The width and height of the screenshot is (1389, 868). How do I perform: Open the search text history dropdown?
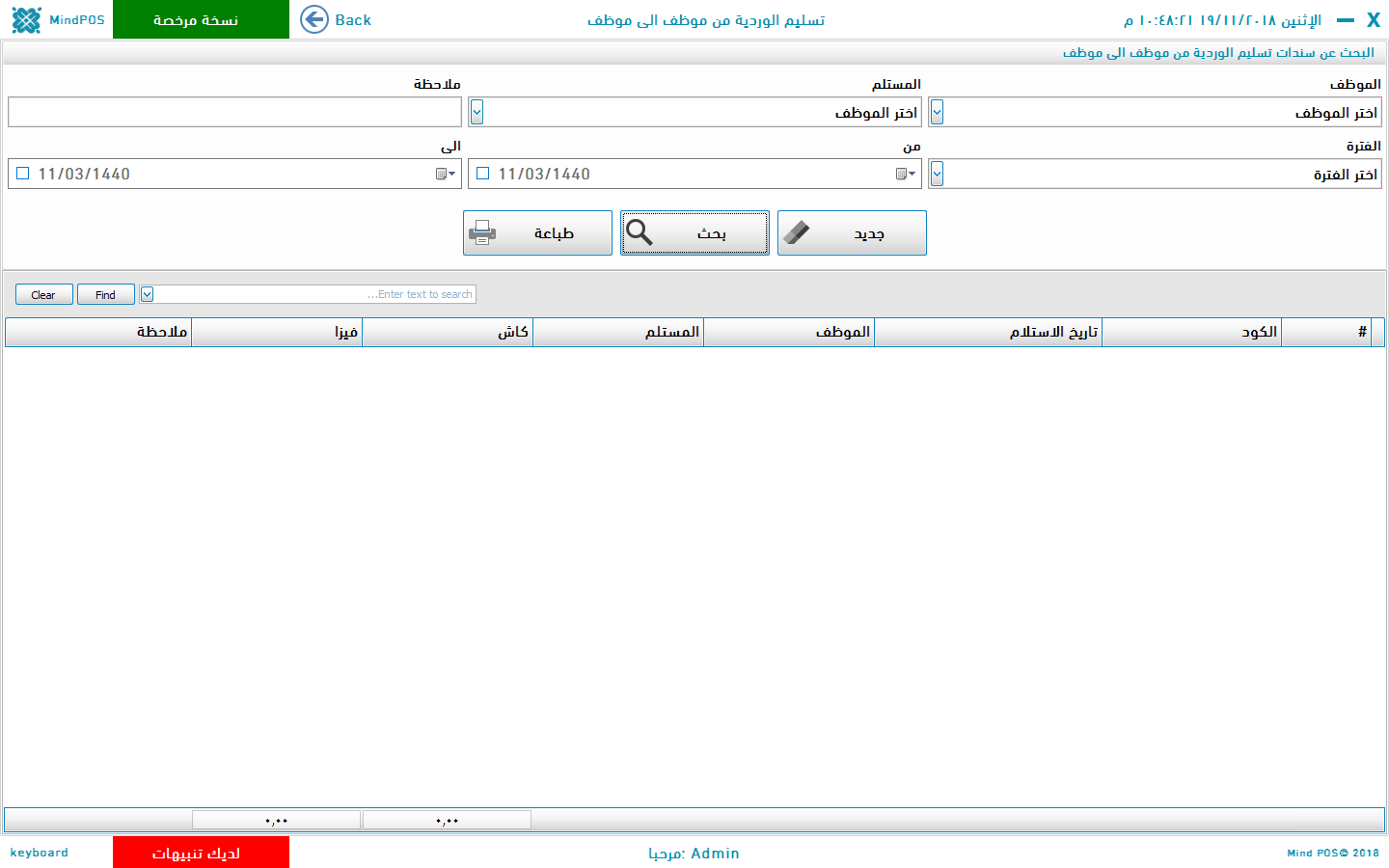(x=147, y=294)
